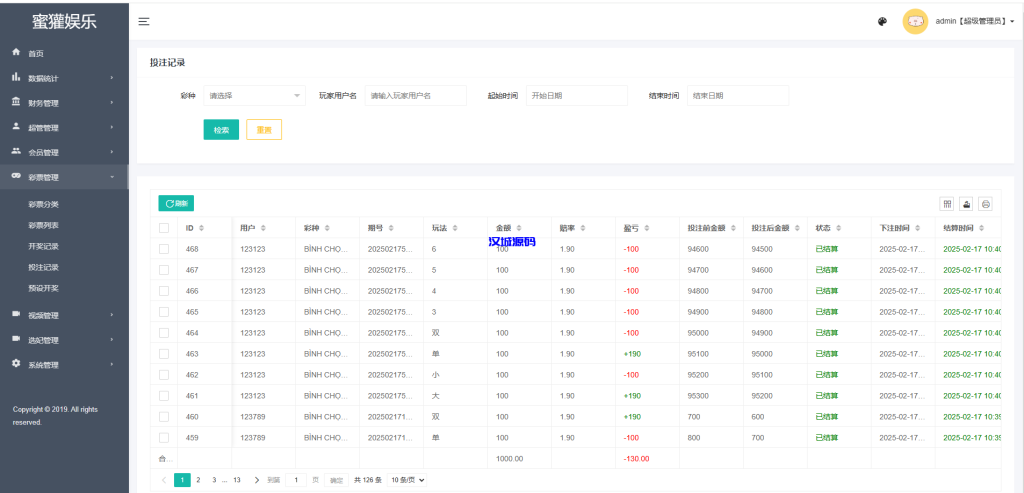Click the gear icon for 系统管理

coord(16,364)
